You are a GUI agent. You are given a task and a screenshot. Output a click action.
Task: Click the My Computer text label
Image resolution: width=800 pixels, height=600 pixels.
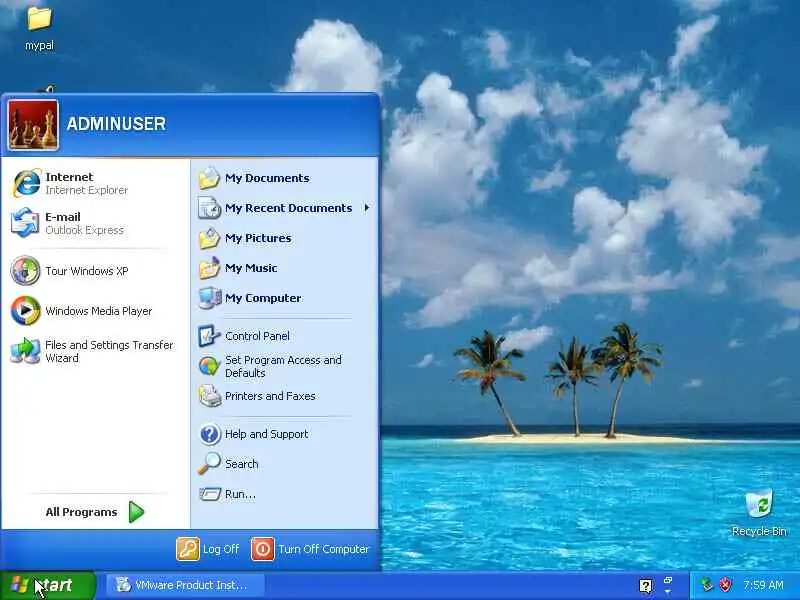[263, 298]
